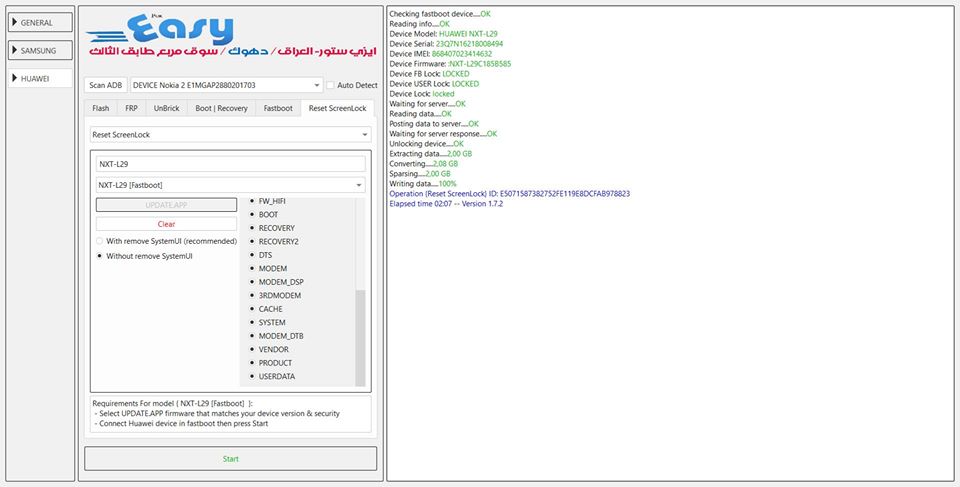960x487 pixels.
Task: Toggle the DTS partition option
Action: click(260, 255)
